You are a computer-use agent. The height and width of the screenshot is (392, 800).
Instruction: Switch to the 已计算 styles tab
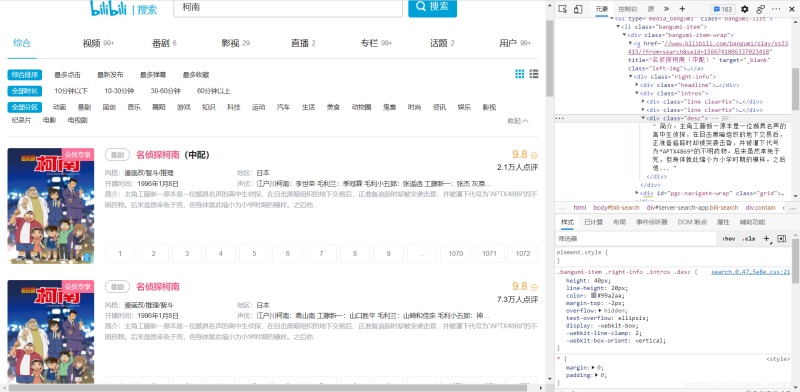tap(593, 222)
